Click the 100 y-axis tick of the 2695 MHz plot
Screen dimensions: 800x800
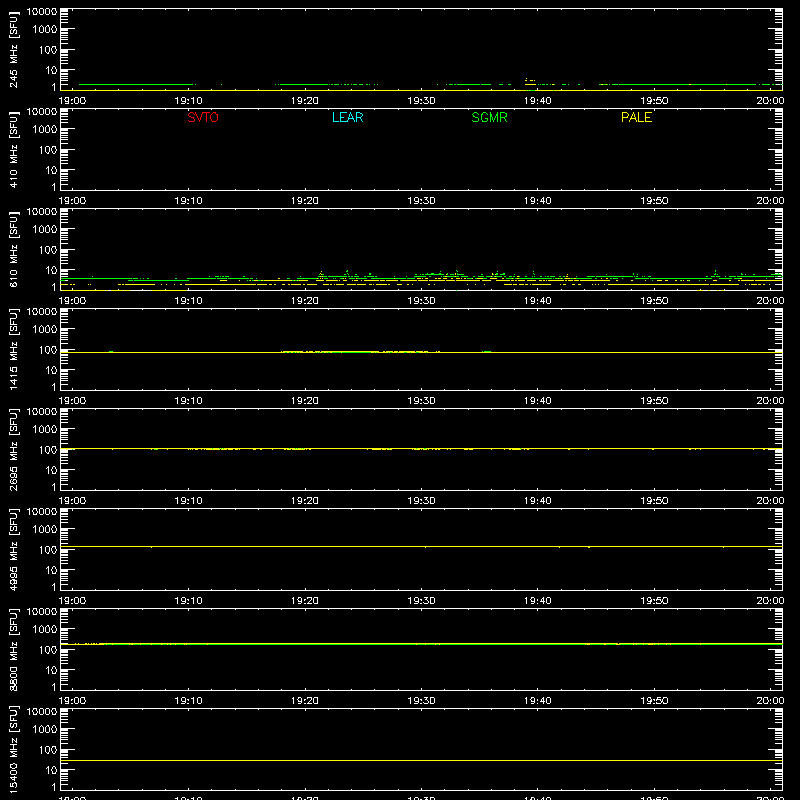pyautogui.click(x=48, y=450)
